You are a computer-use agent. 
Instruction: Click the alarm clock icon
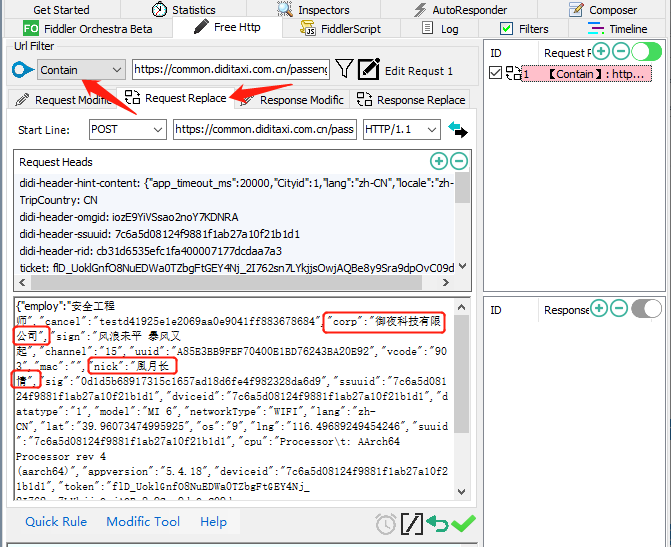pyautogui.click(x=386, y=524)
